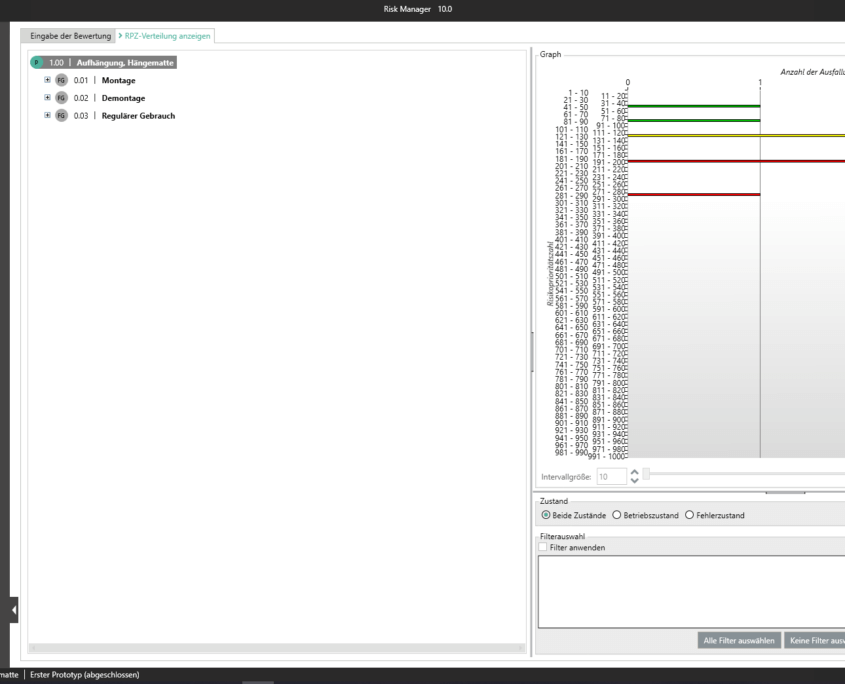Select the Betriebszustand radio option
This screenshot has height=684, width=845.
pos(616,515)
